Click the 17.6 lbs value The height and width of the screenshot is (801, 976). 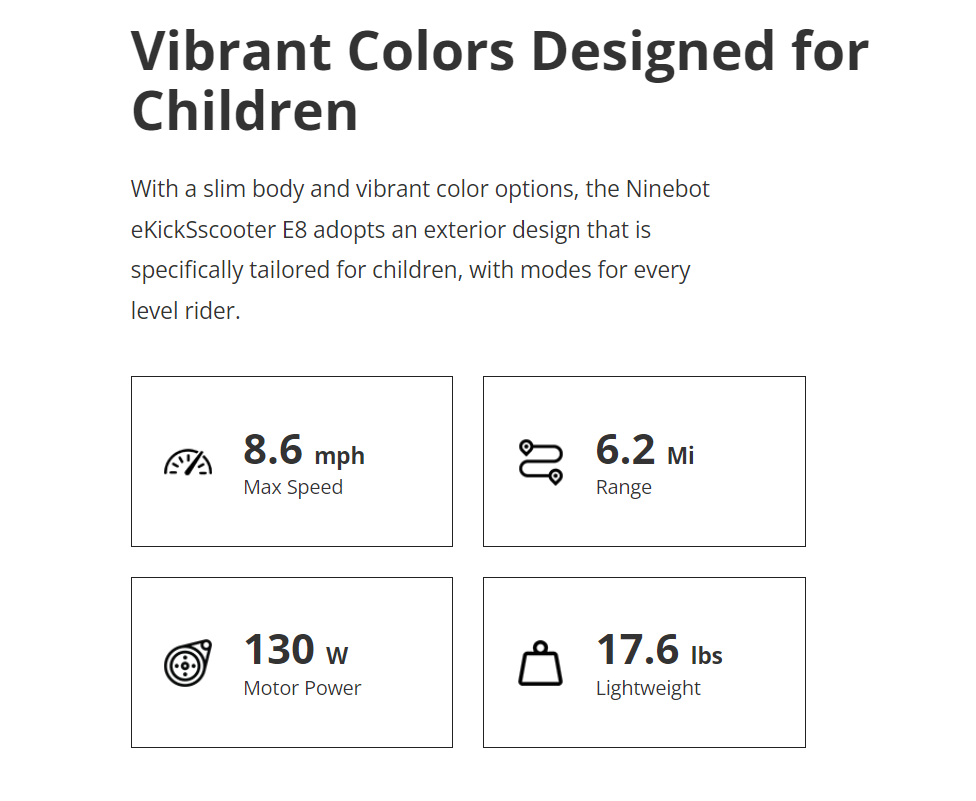638,650
